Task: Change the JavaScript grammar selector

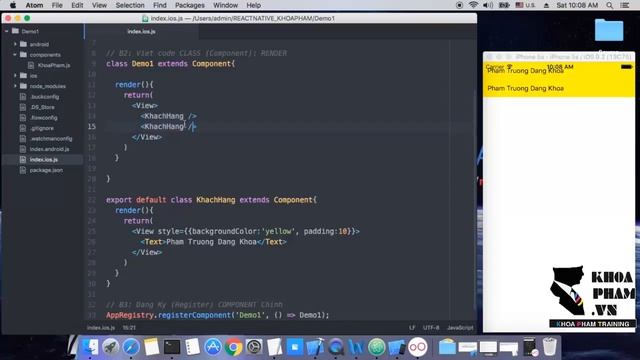Action: (460, 327)
